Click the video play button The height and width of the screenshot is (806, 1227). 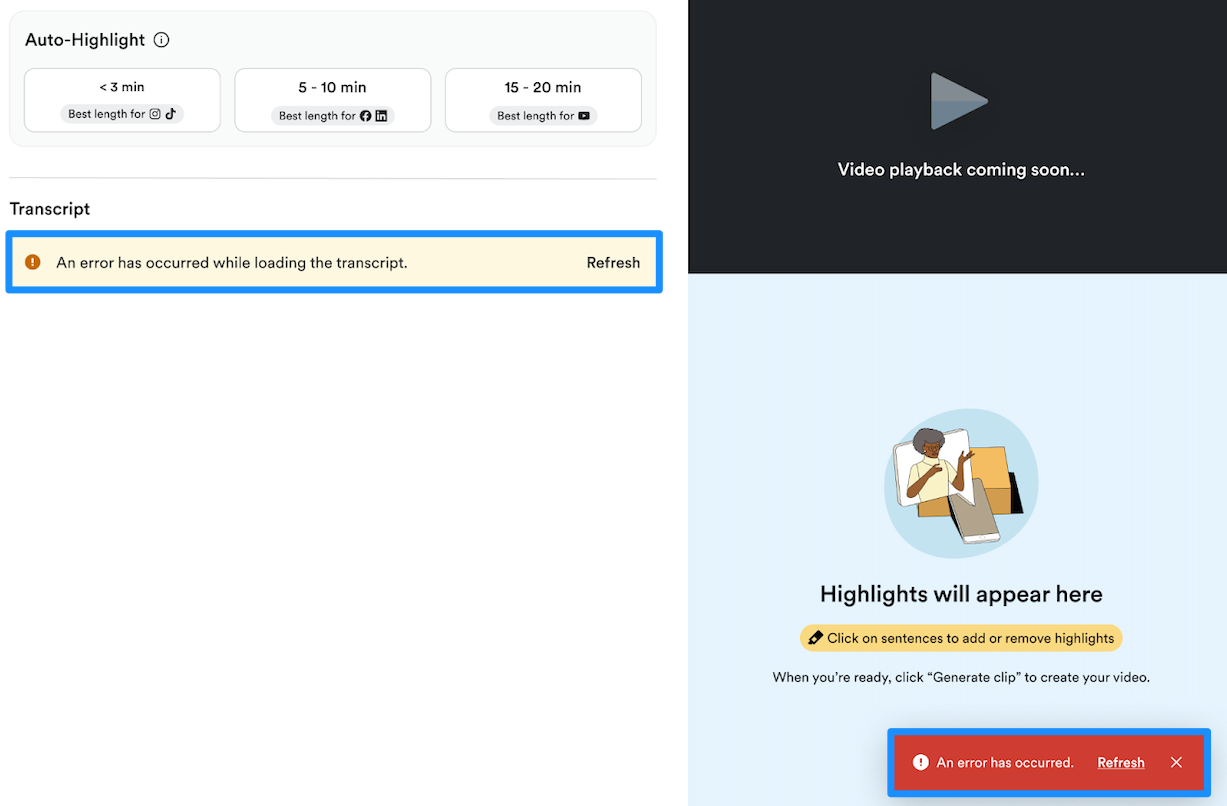(x=959, y=101)
